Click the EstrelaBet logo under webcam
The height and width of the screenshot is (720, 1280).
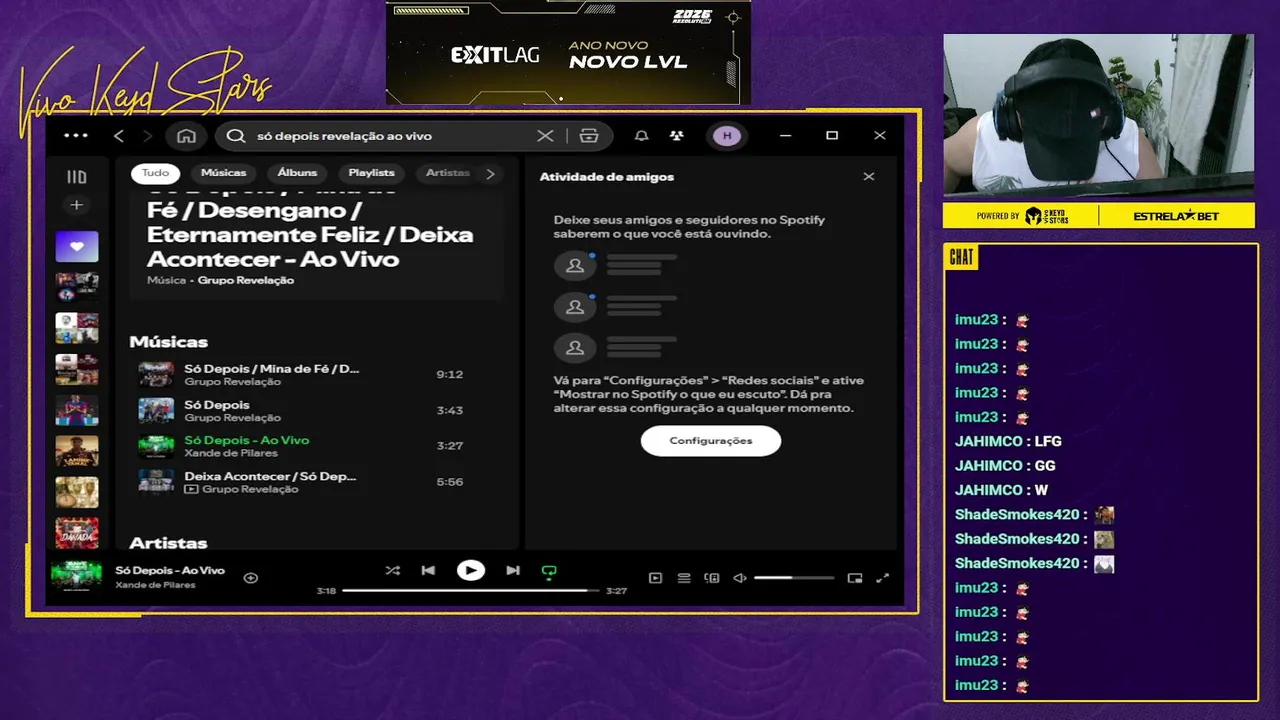(x=1176, y=216)
